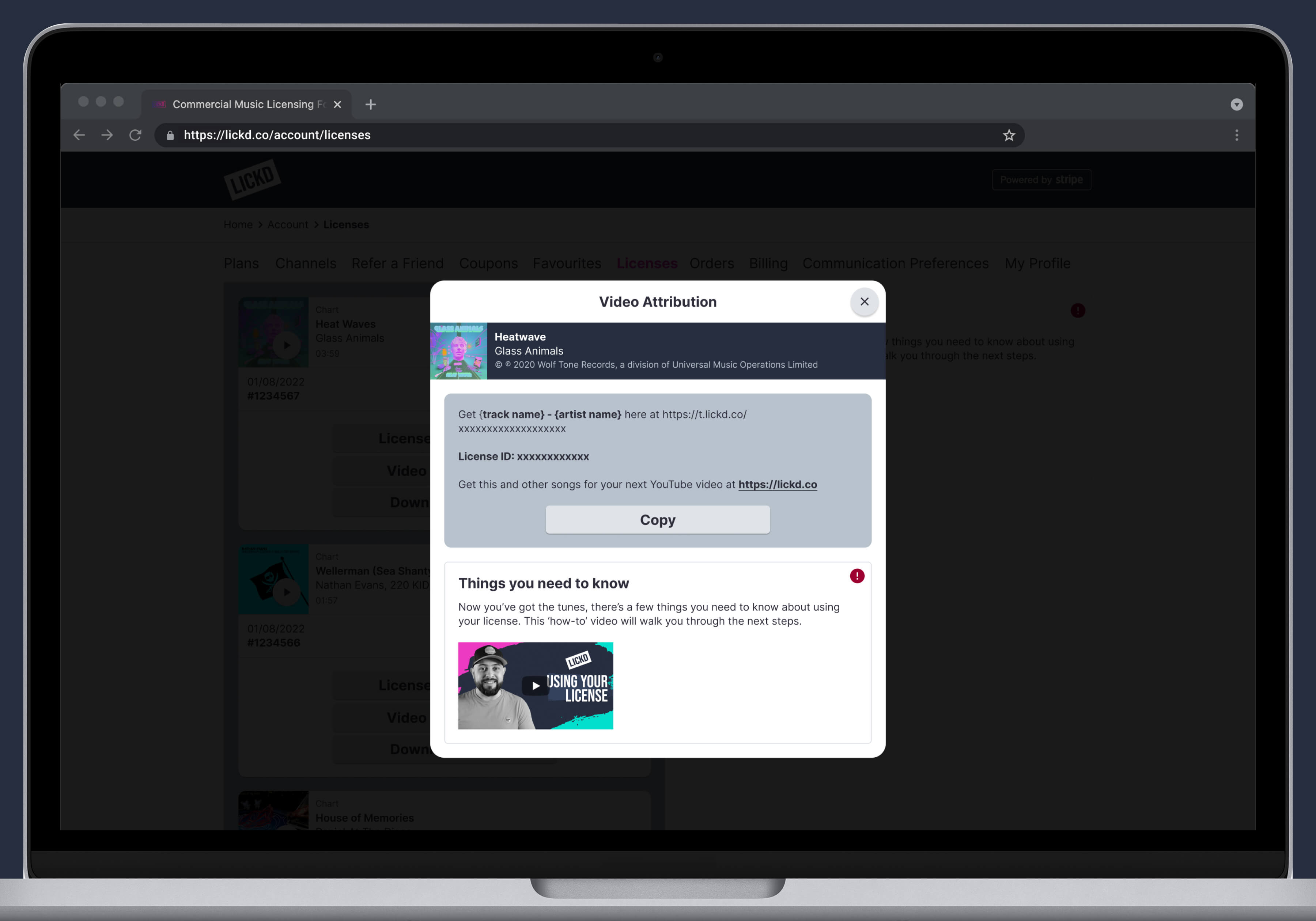Open the browser three-dot menu

pyautogui.click(x=1236, y=135)
